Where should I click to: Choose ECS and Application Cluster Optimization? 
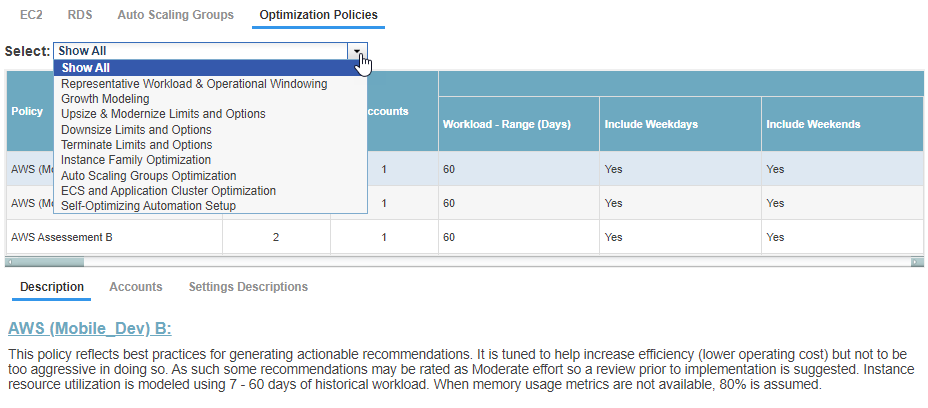168,190
